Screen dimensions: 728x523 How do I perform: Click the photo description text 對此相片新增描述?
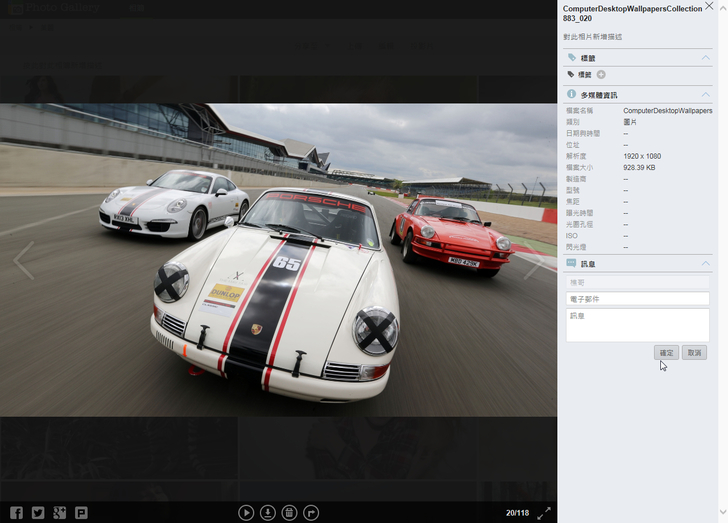[592, 36]
